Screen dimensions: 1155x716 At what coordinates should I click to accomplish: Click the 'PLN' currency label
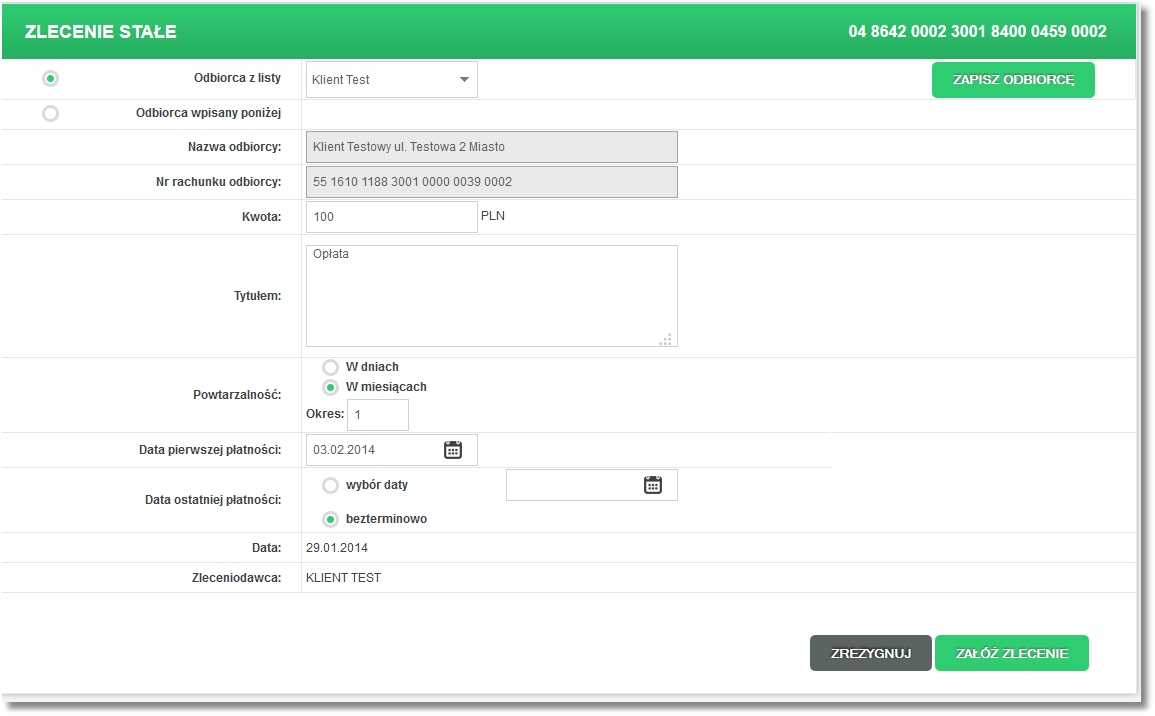tap(493, 216)
